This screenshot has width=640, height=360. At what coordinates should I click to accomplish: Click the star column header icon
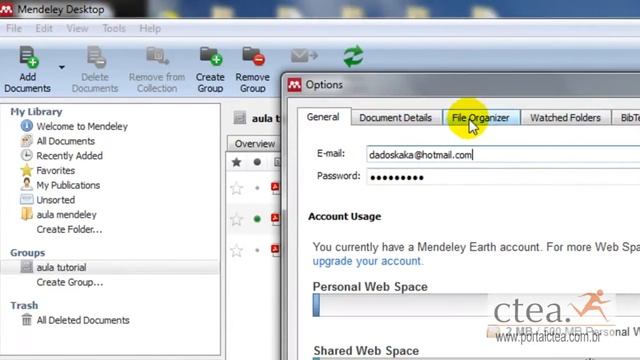pyautogui.click(x=236, y=162)
